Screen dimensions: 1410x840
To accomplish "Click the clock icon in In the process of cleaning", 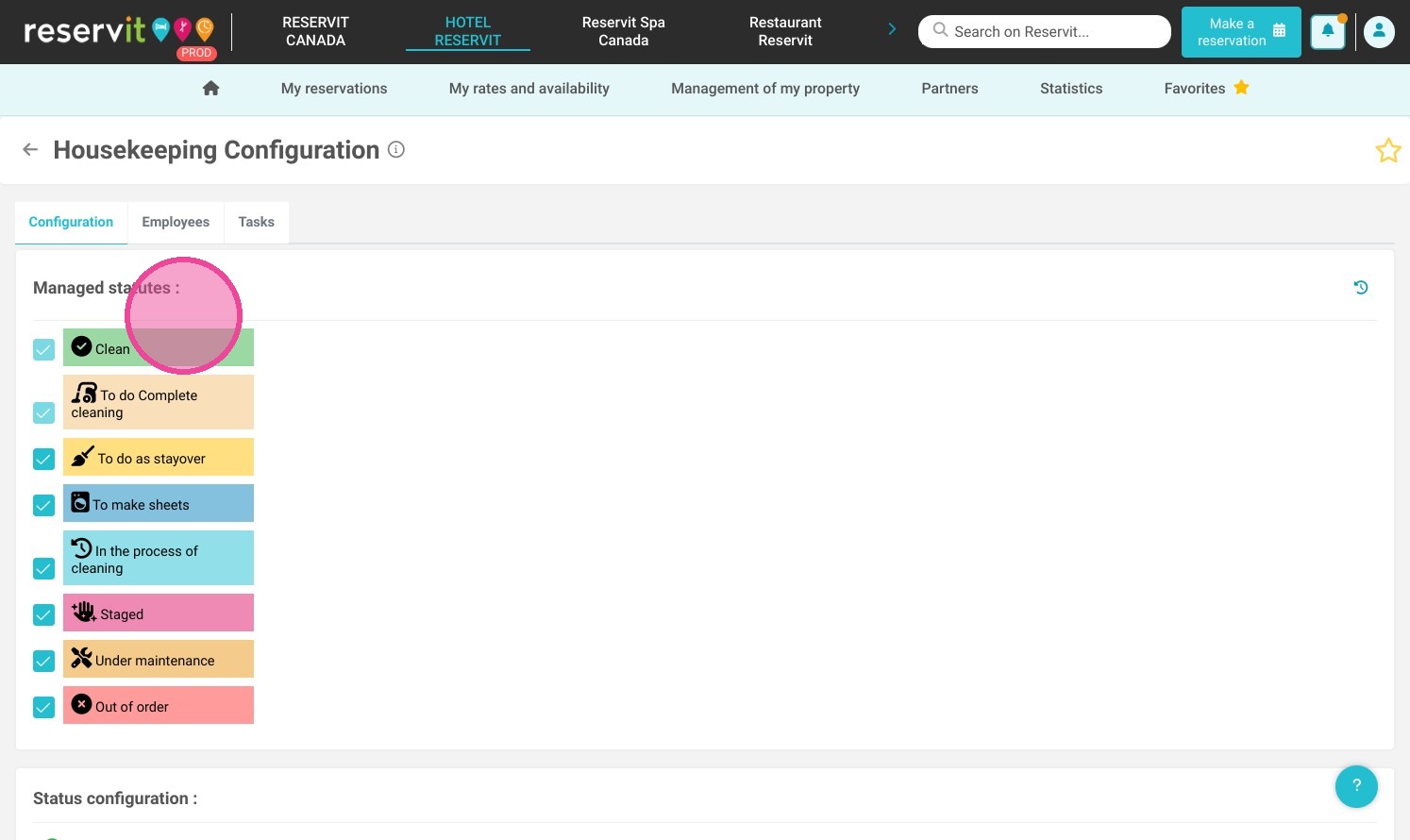I will [81, 547].
